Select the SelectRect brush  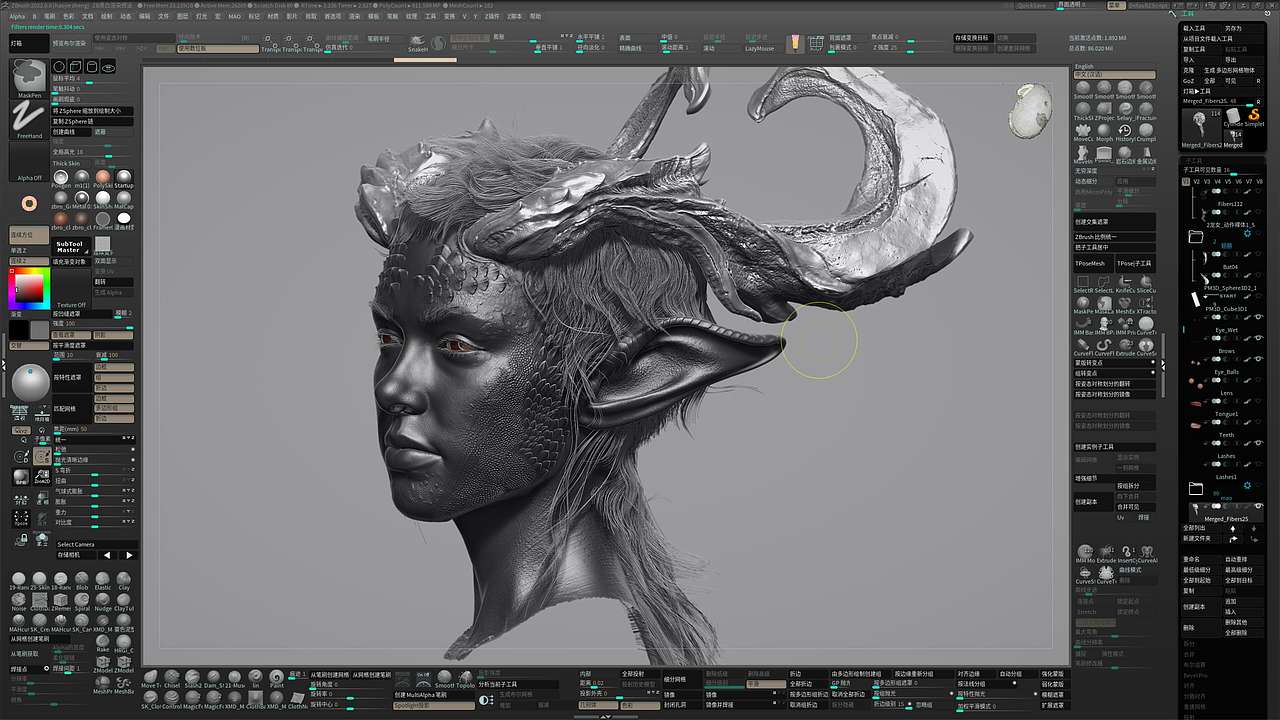(1083, 284)
